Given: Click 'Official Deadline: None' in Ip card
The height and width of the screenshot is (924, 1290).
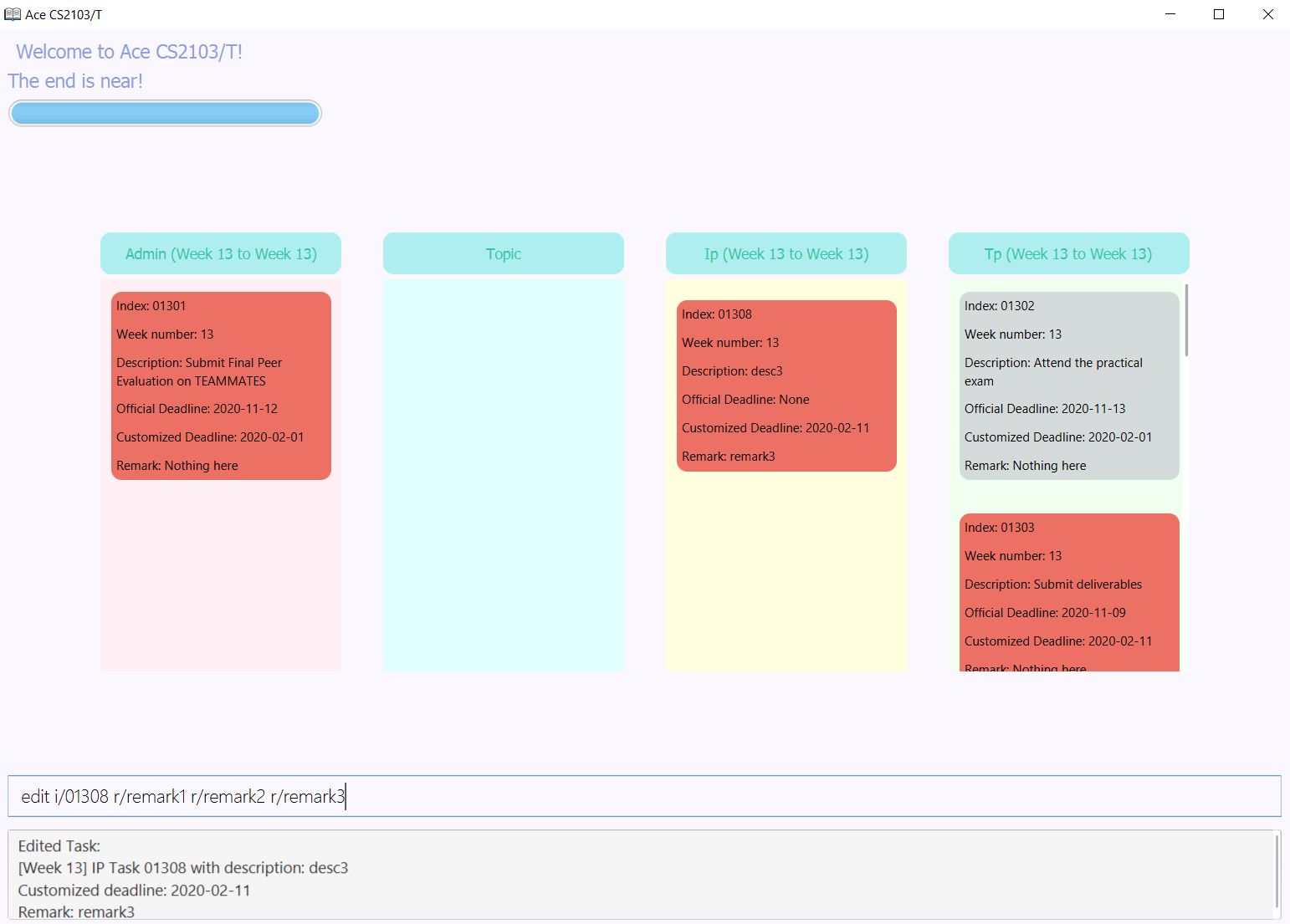Looking at the screenshot, I should (745, 400).
